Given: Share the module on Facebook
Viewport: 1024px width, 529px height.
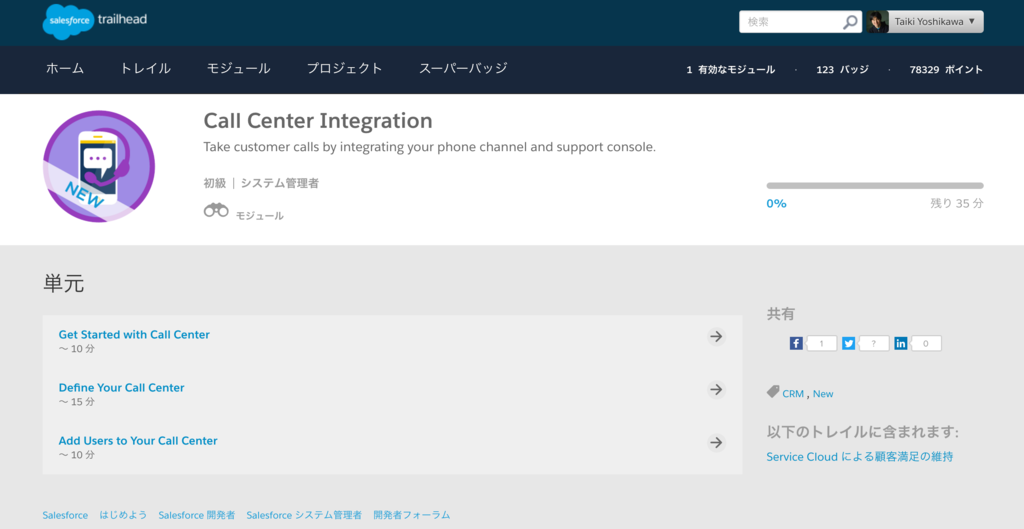Looking at the screenshot, I should (796, 343).
